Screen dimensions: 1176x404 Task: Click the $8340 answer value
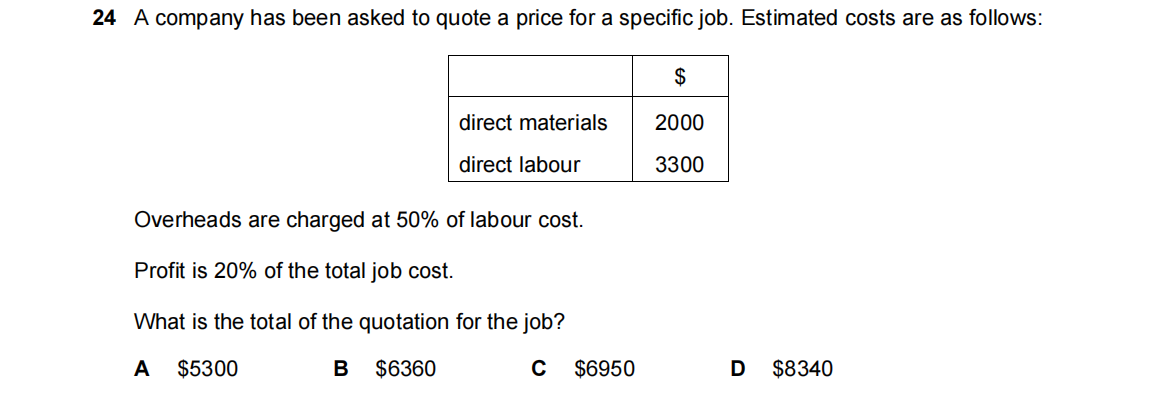802,369
